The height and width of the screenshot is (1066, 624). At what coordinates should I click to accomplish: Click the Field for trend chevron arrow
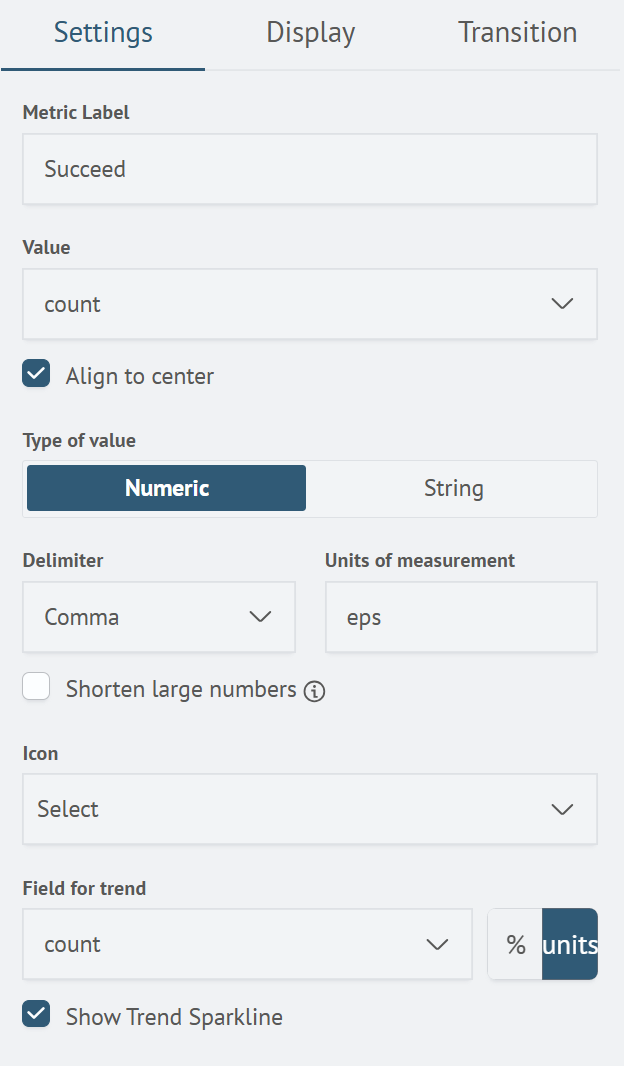[437, 944]
